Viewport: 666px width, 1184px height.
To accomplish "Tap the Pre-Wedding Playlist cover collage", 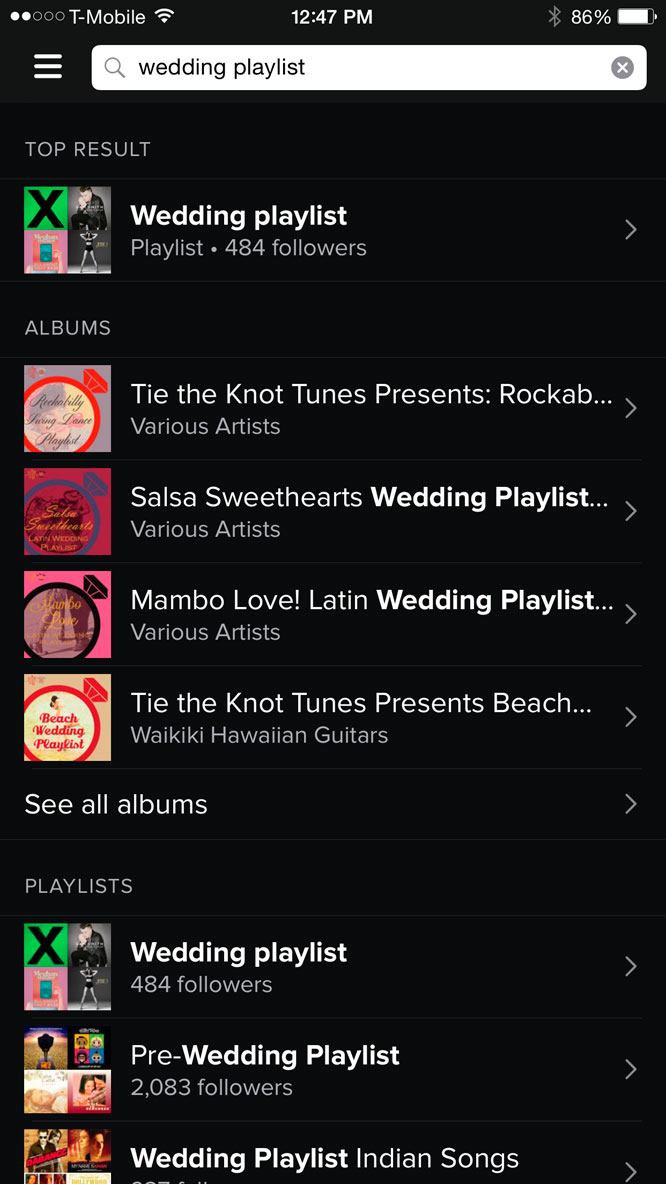I will (67, 1069).
